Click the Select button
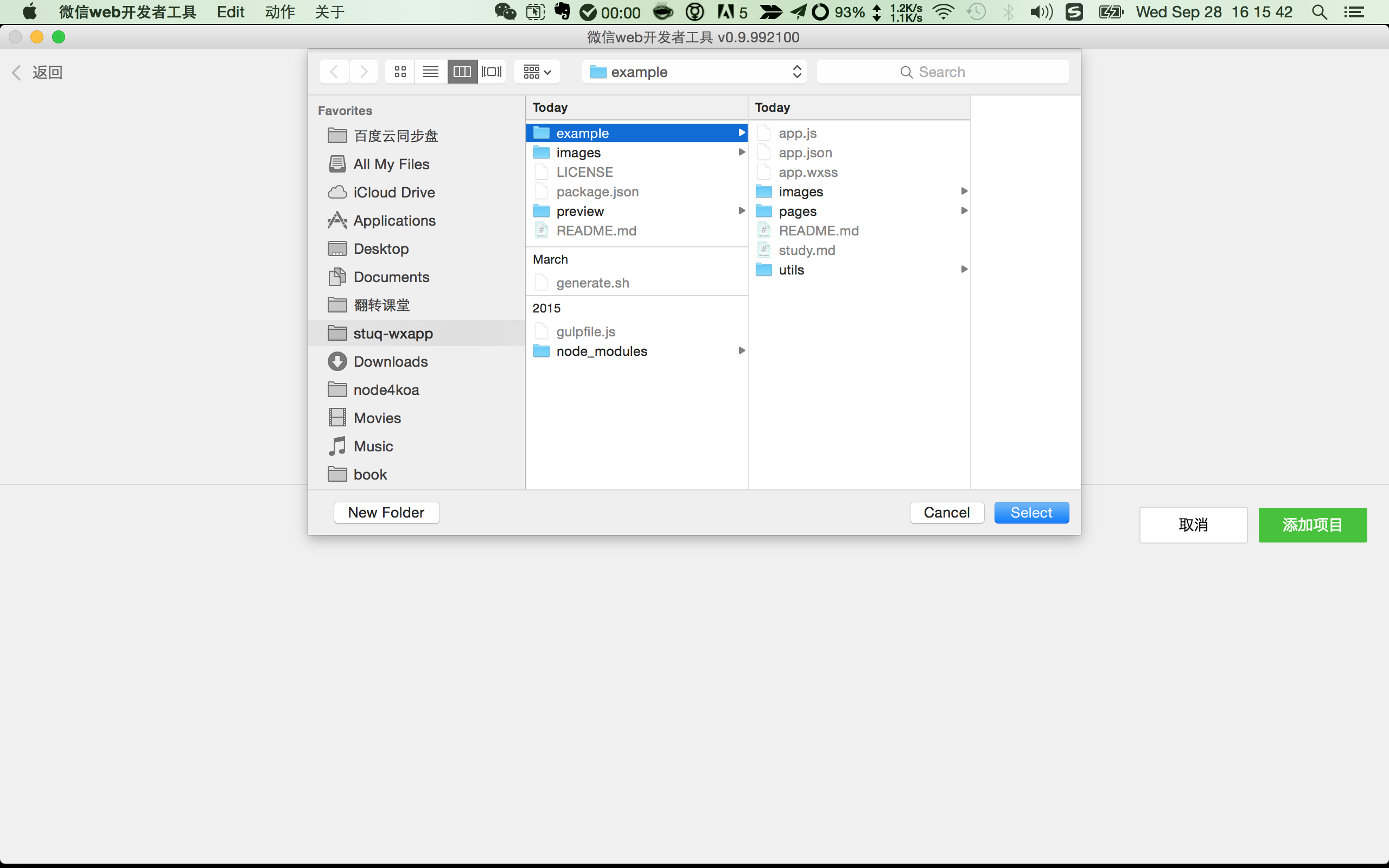This screenshot has width=1389, height=868. pyautogui.click(x=1031, y=513)
